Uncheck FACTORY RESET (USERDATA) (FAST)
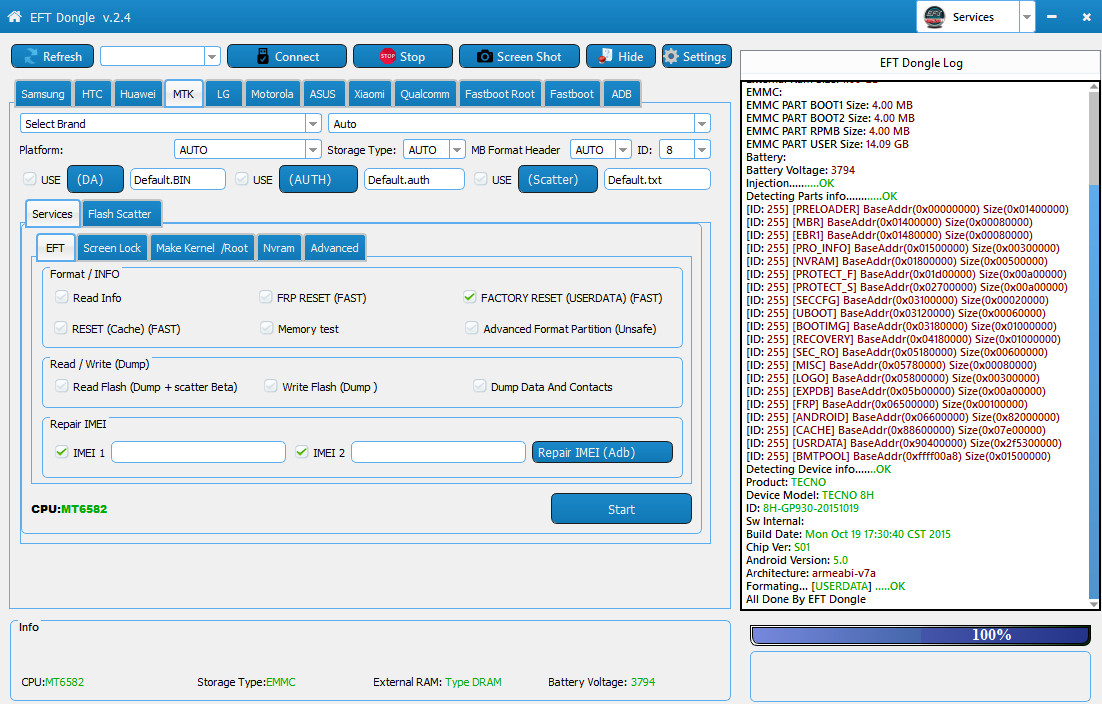Screen dimensions: 1102x704 click(x=469, y=297)
